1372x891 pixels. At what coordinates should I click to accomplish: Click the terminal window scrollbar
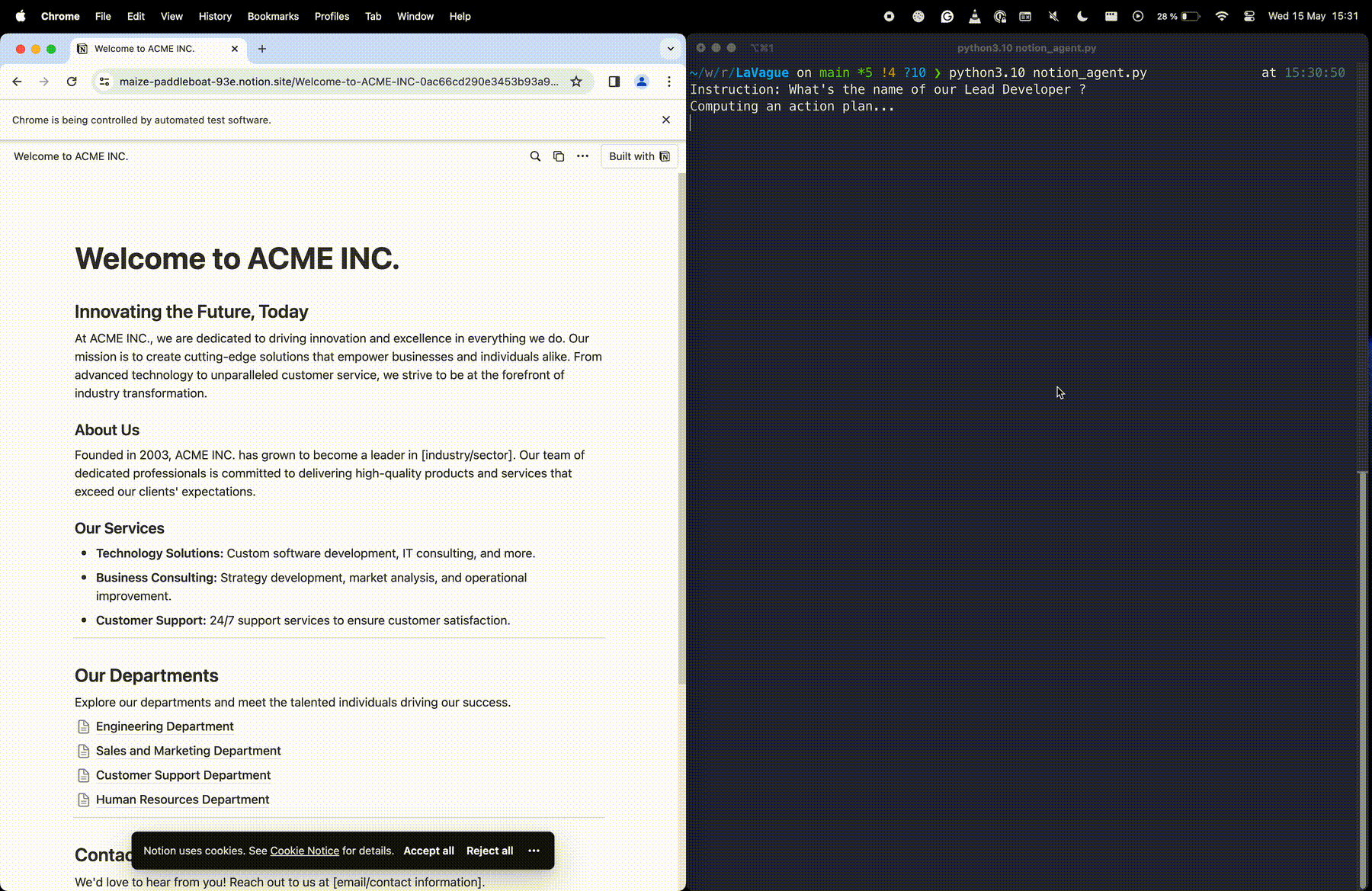(1362, 680)
